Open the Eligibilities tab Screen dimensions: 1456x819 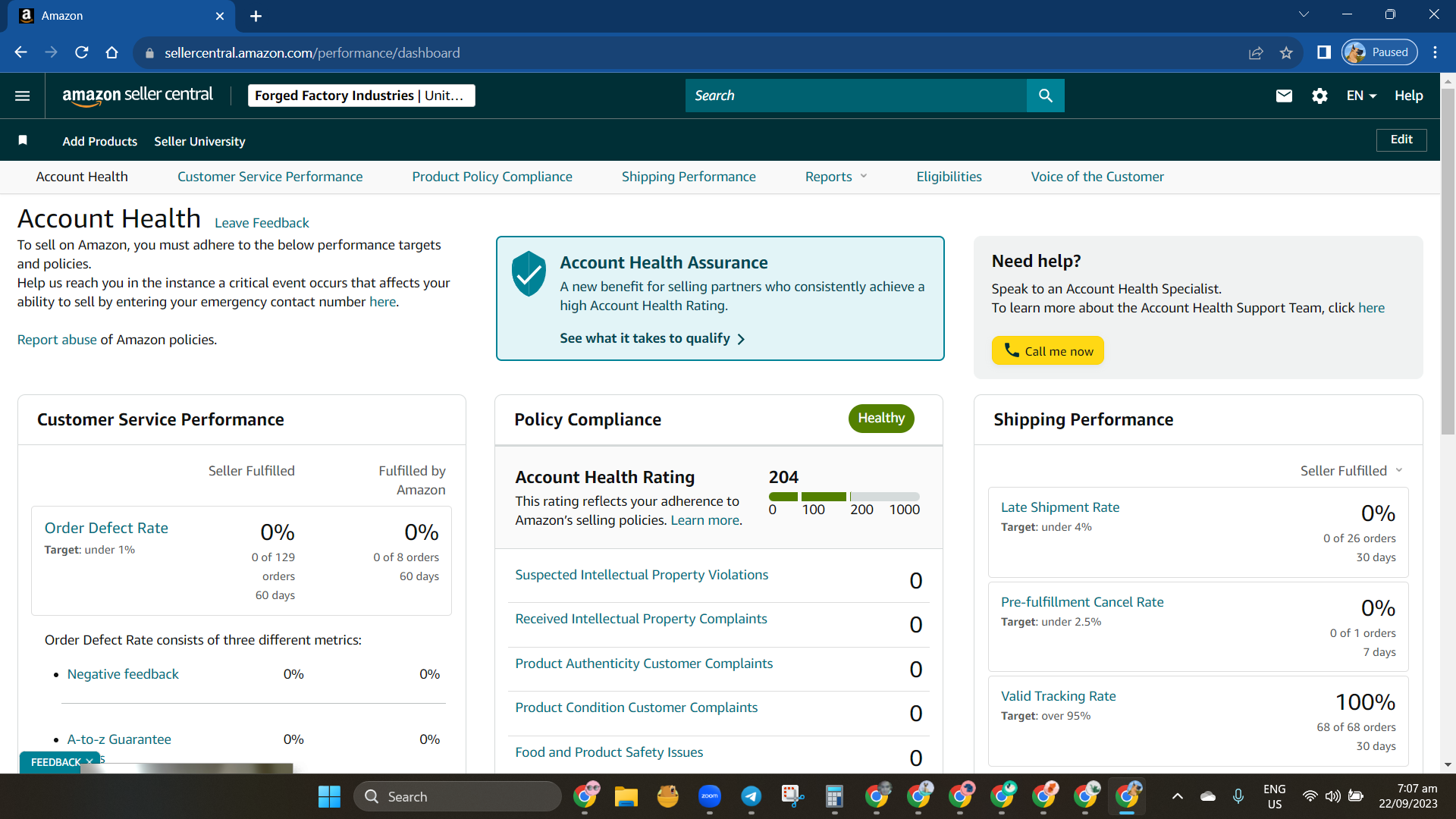[x=949, y=177]
